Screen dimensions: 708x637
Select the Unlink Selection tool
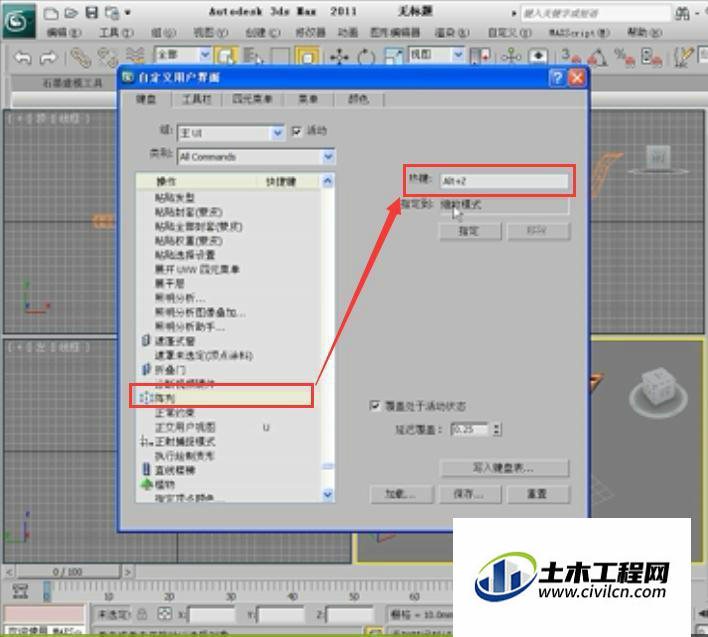(x=107, y=57)
